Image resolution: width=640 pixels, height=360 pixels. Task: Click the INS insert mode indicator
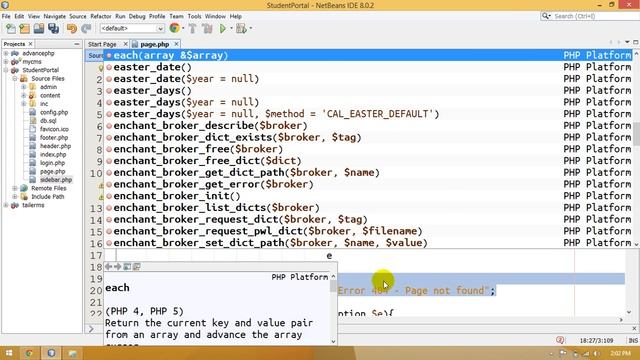pos(633,340)
